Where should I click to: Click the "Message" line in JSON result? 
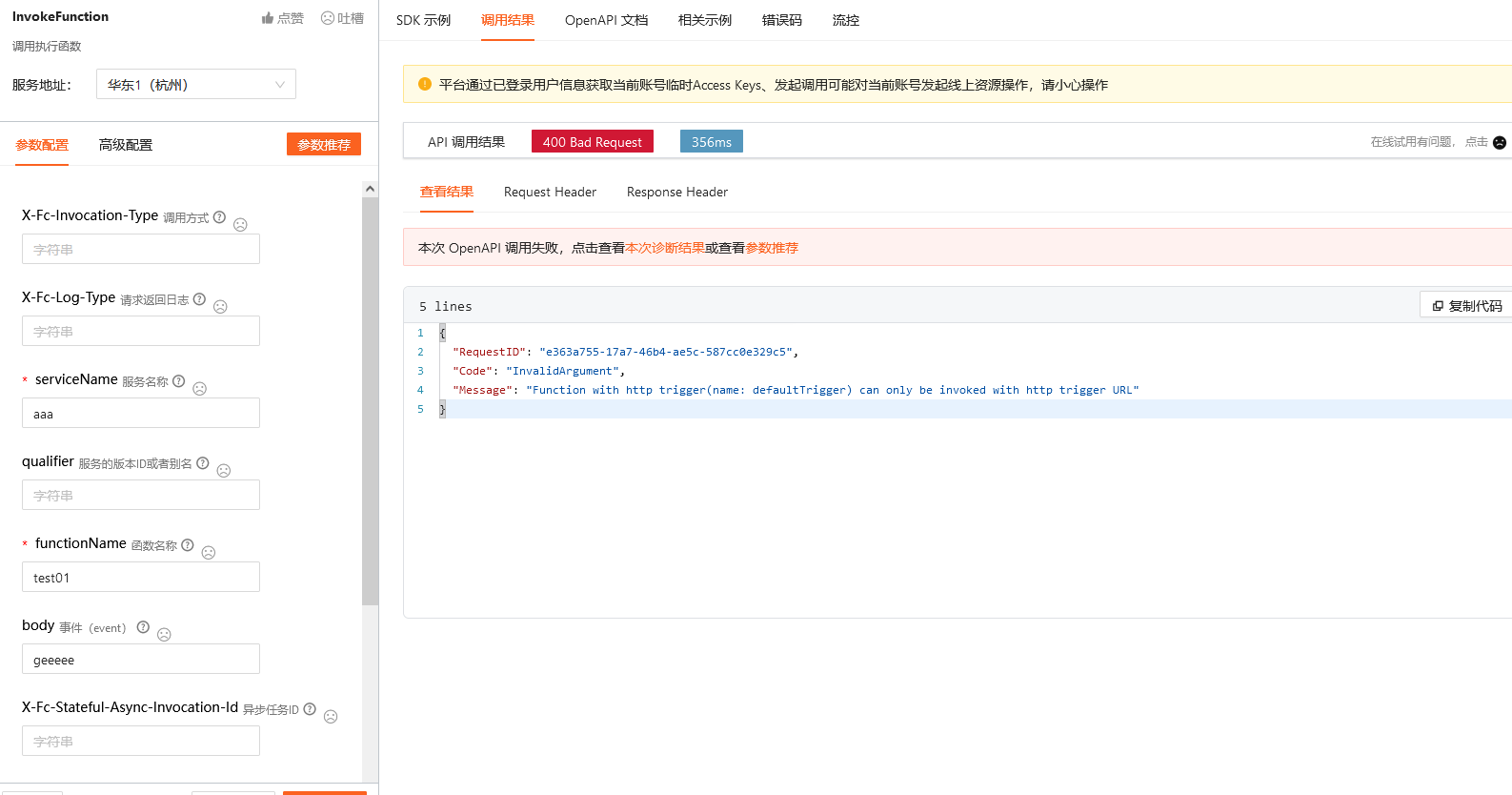(x=796, y=390)
